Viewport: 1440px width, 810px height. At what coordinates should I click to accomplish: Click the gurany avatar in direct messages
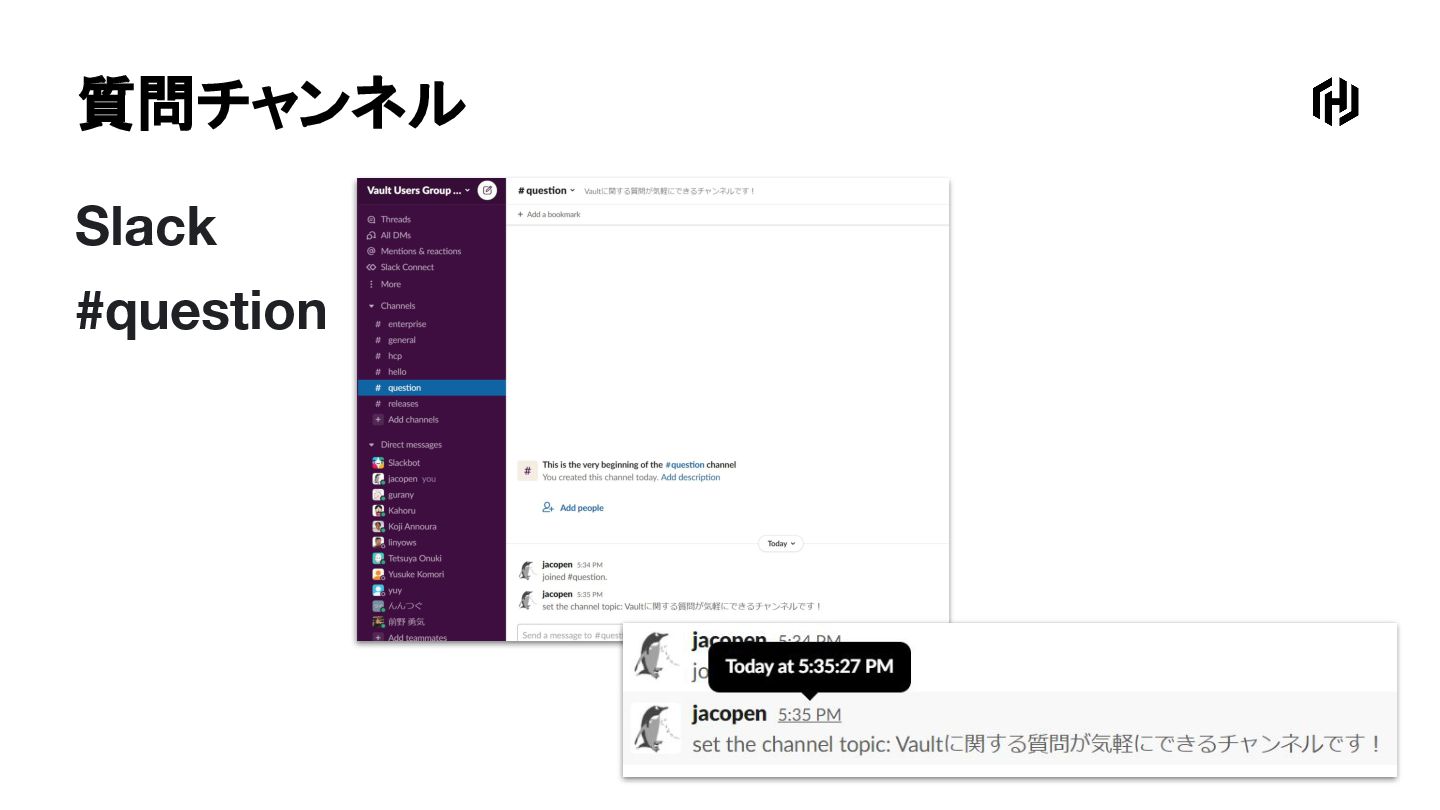378,495
